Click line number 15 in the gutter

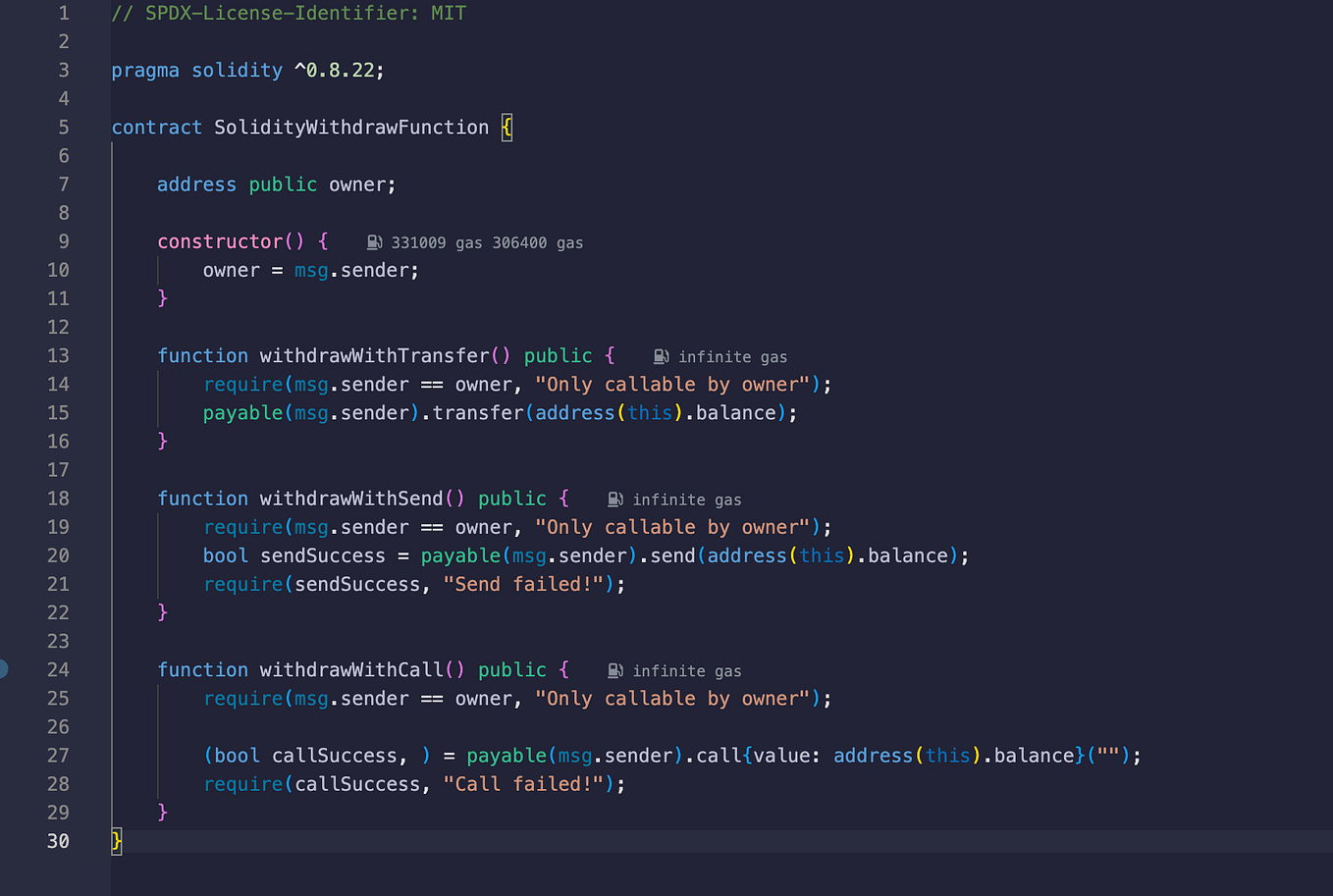click(58, 412)
